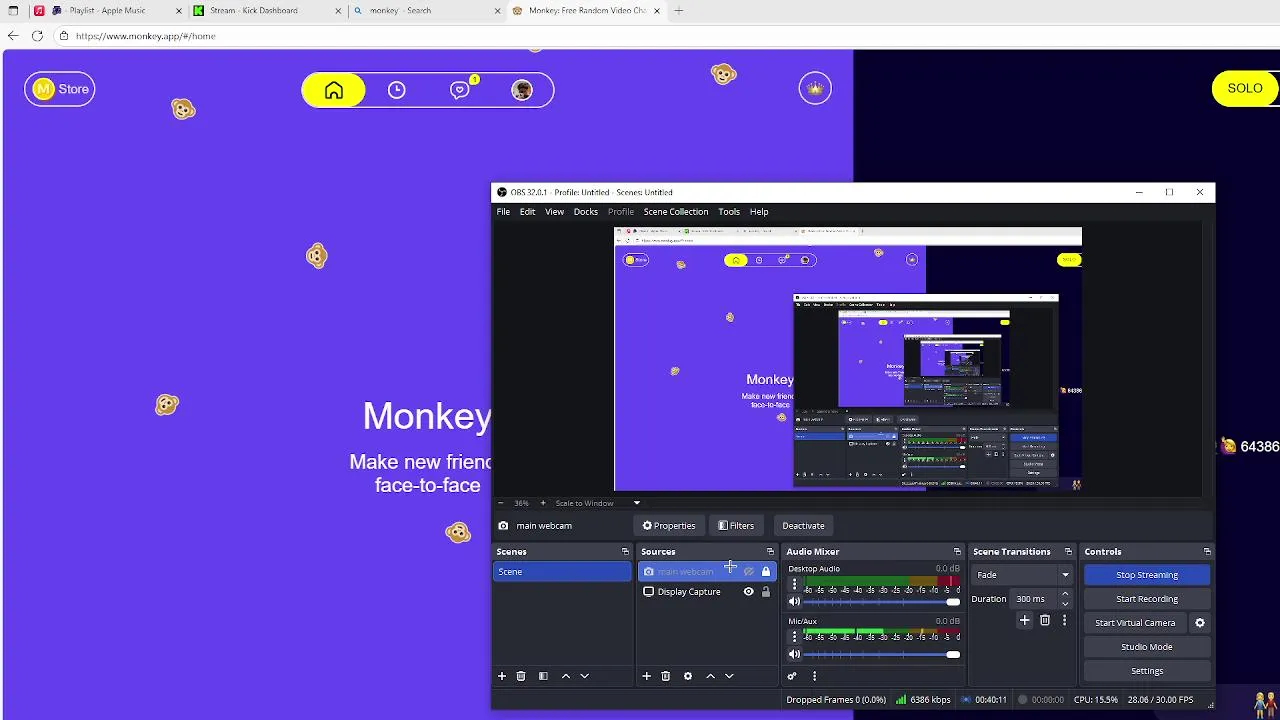Open OBS Help menu
Screen dimensions: 1280x720
coord(759,212)
